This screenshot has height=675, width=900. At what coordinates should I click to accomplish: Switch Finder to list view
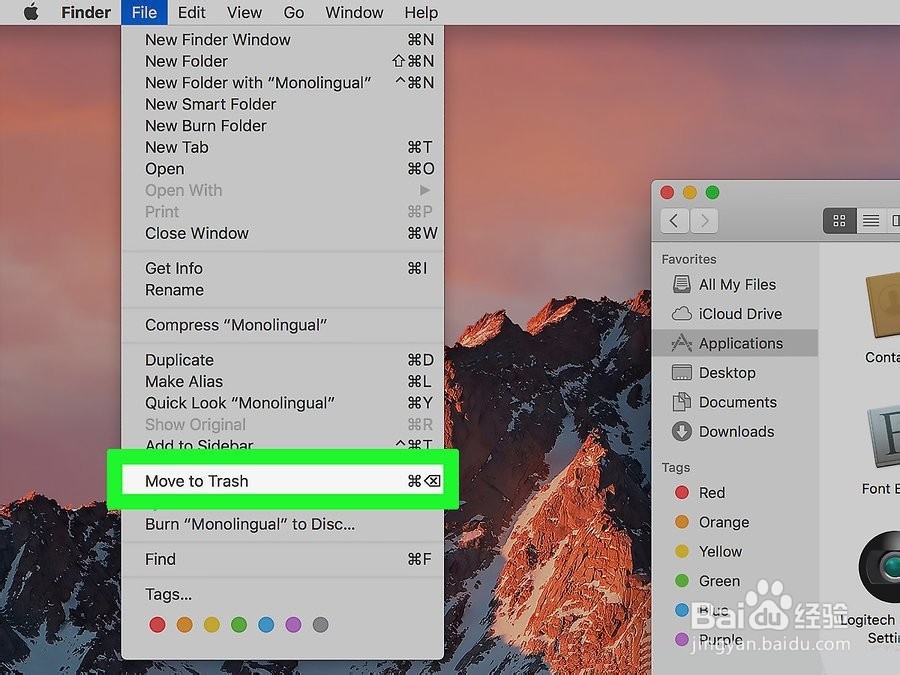[871, 220]
